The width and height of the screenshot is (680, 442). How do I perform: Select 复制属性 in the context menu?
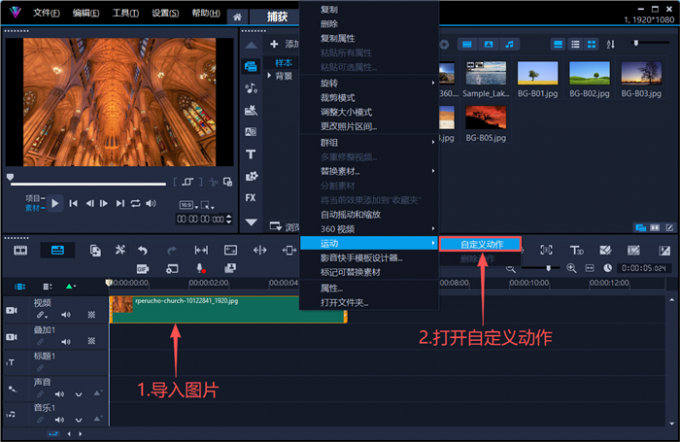pyautogui.click(x=337, y=38)
